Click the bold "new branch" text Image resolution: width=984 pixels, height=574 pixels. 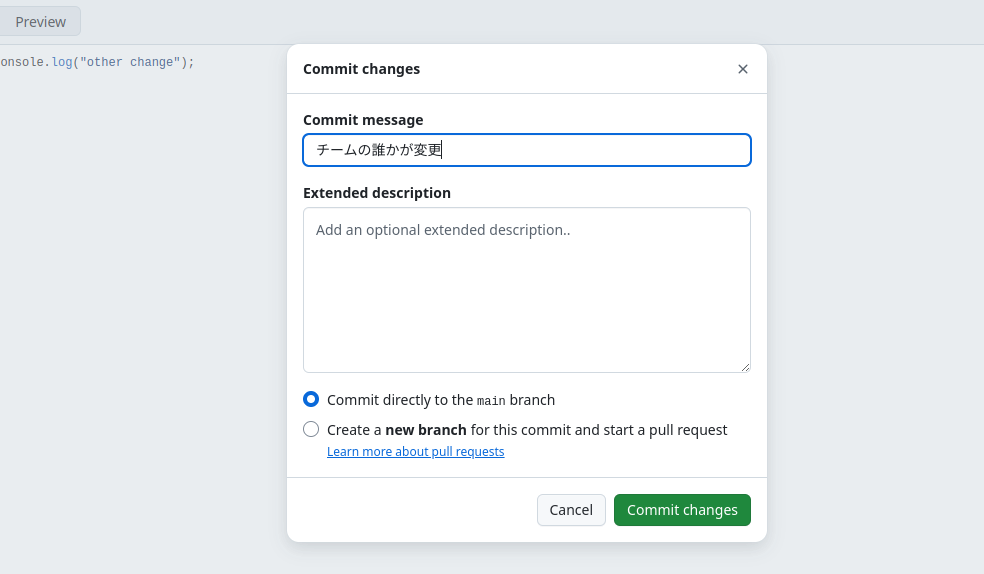[426, 430]
